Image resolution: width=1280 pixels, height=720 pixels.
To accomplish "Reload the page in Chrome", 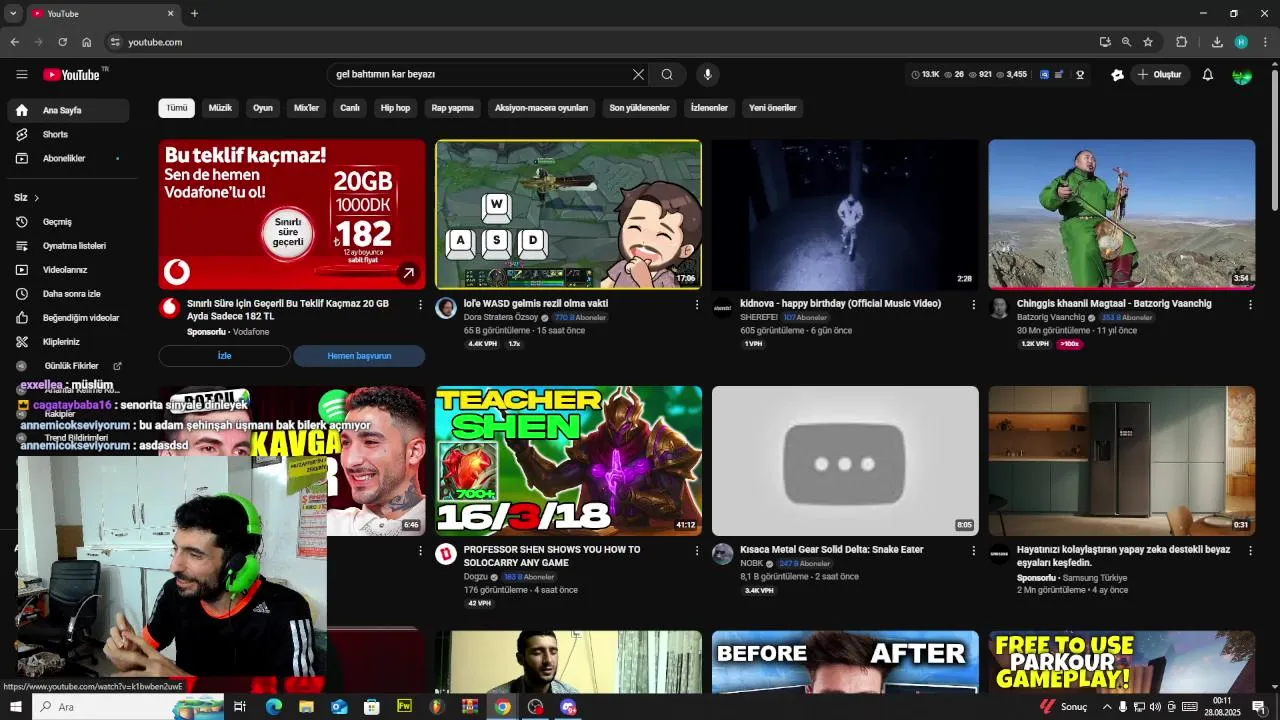I will click(62, 42).
